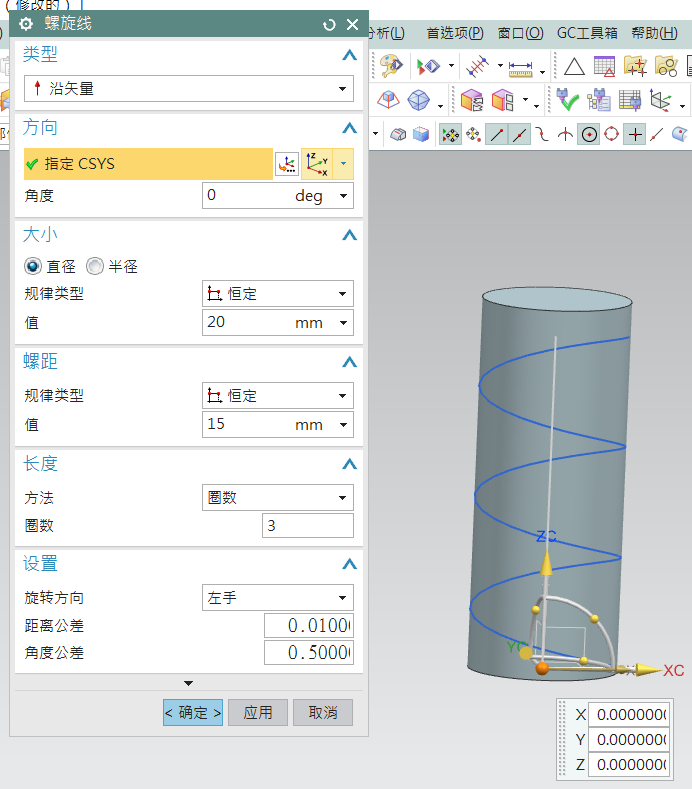Select Control Point snap icon
The width and height of the screenshot is (692, 789).
pos(542,134)
